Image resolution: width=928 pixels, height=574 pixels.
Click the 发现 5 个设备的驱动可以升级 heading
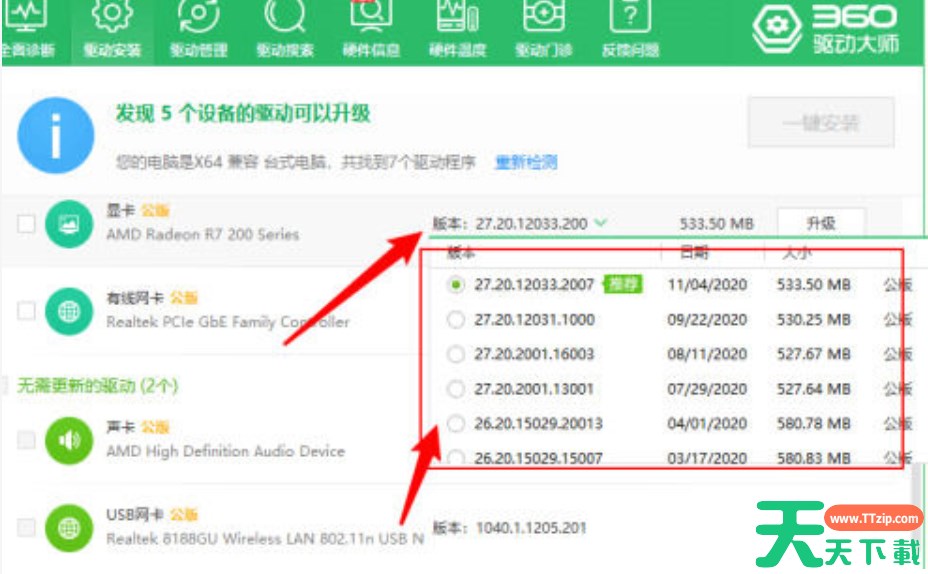[x=243, y=113]
